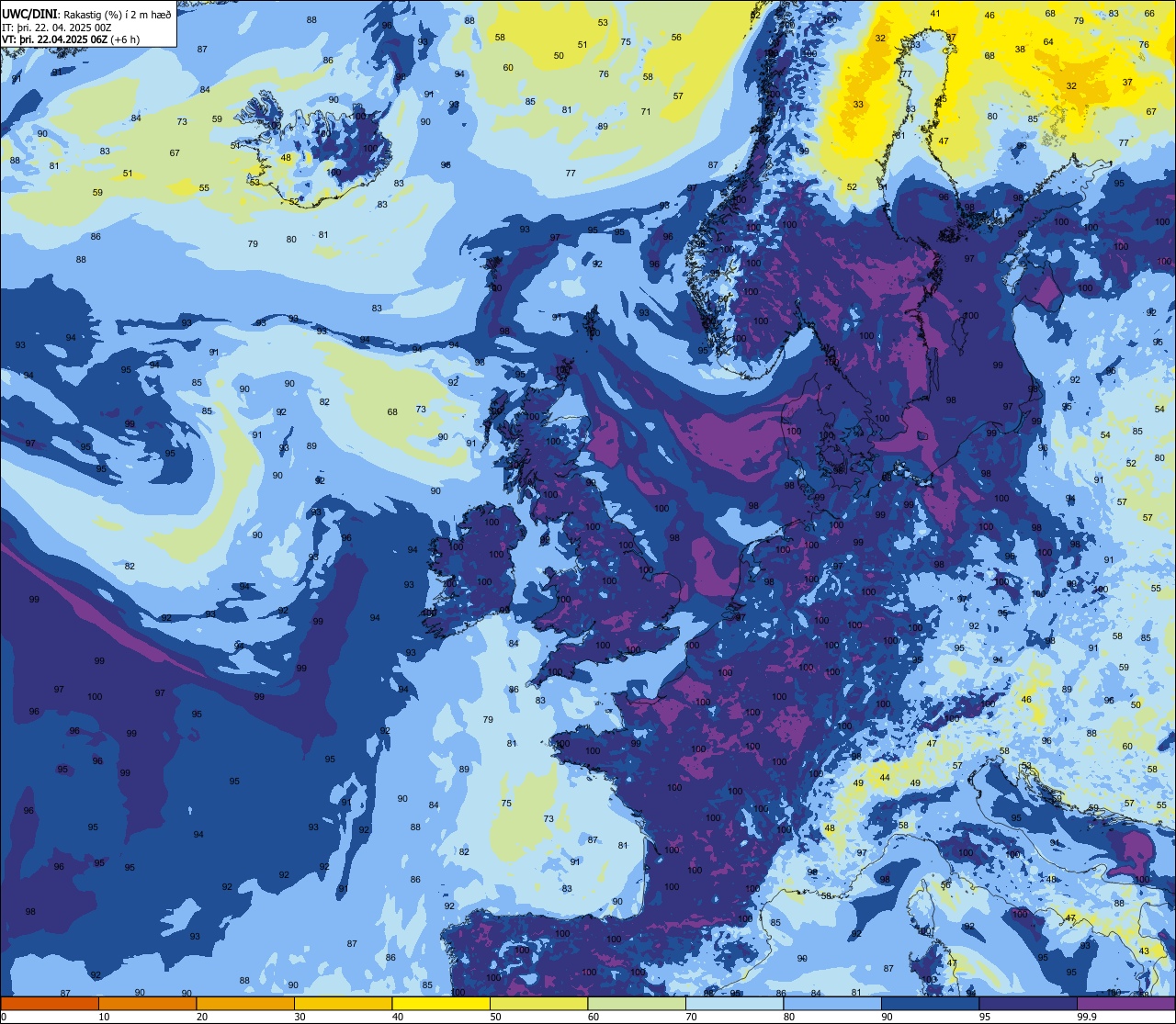Click the humidity value '64' on the map
Viewport: 1176px width, 1024px height.
[1048, 42]
